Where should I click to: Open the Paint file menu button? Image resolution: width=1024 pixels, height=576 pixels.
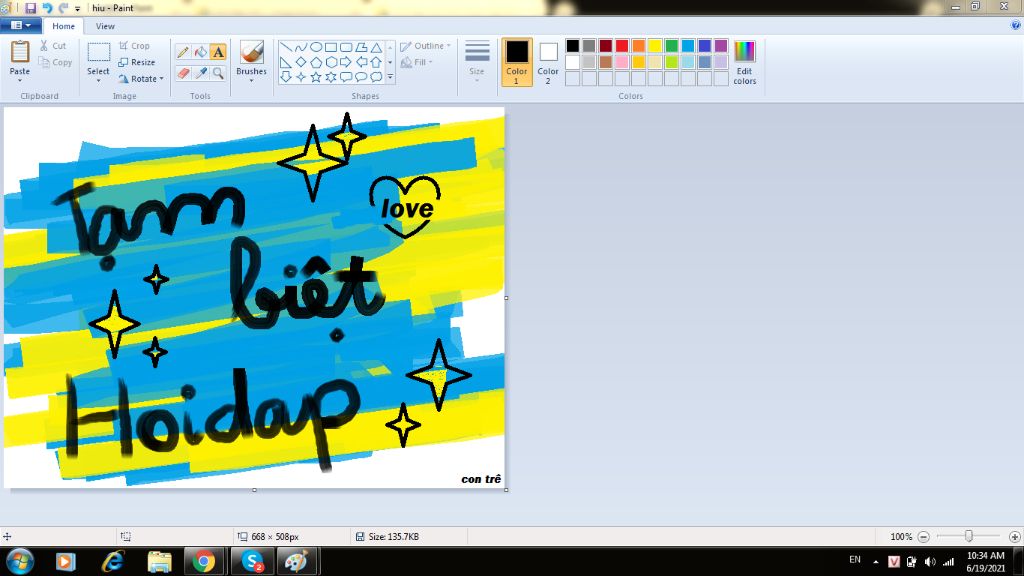tap(21, 25)
